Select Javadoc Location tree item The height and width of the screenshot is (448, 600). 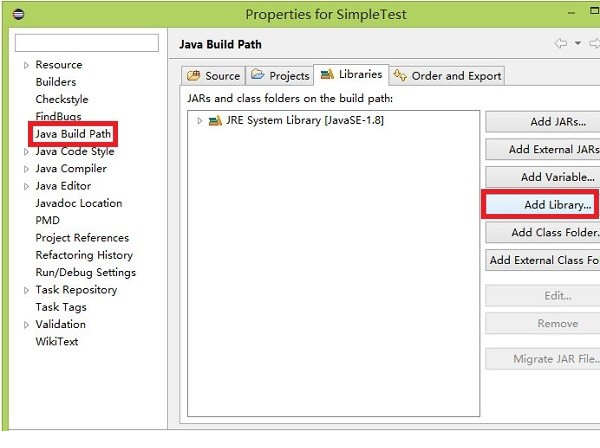click(x=79, y=203)
